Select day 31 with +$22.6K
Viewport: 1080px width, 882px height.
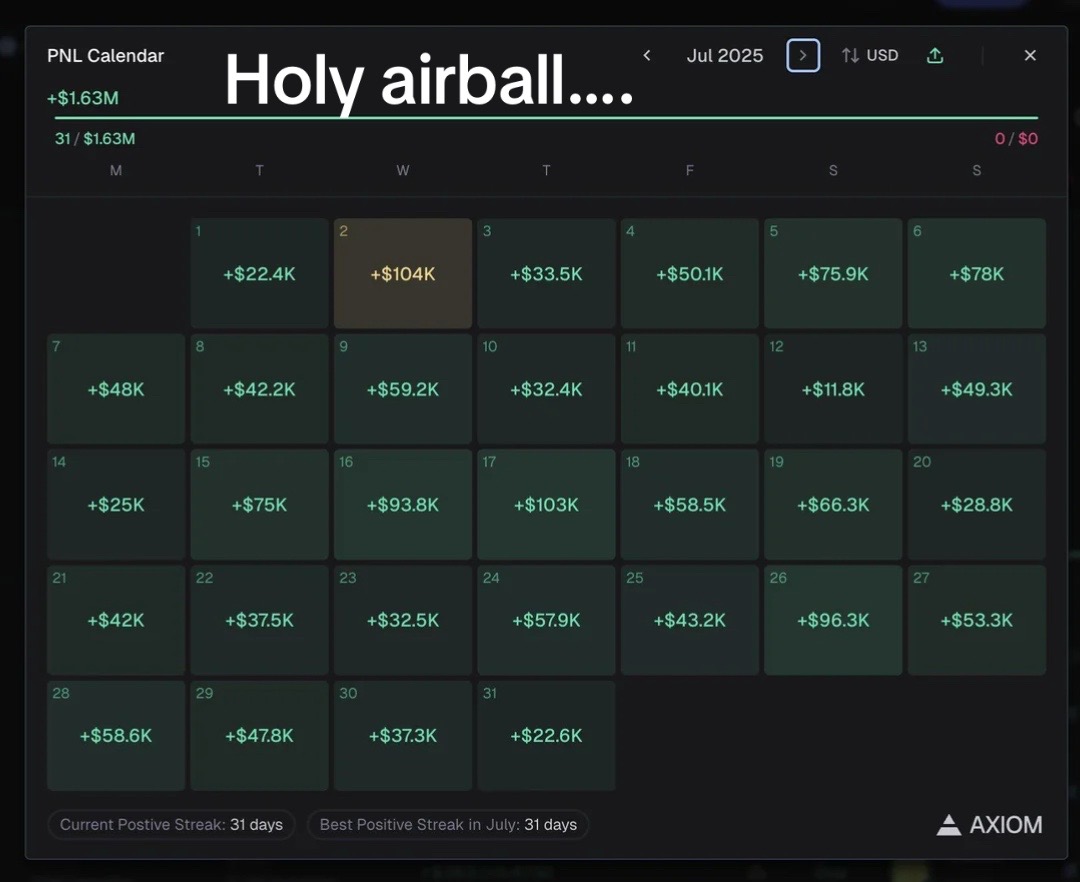(x=546, y=735)
